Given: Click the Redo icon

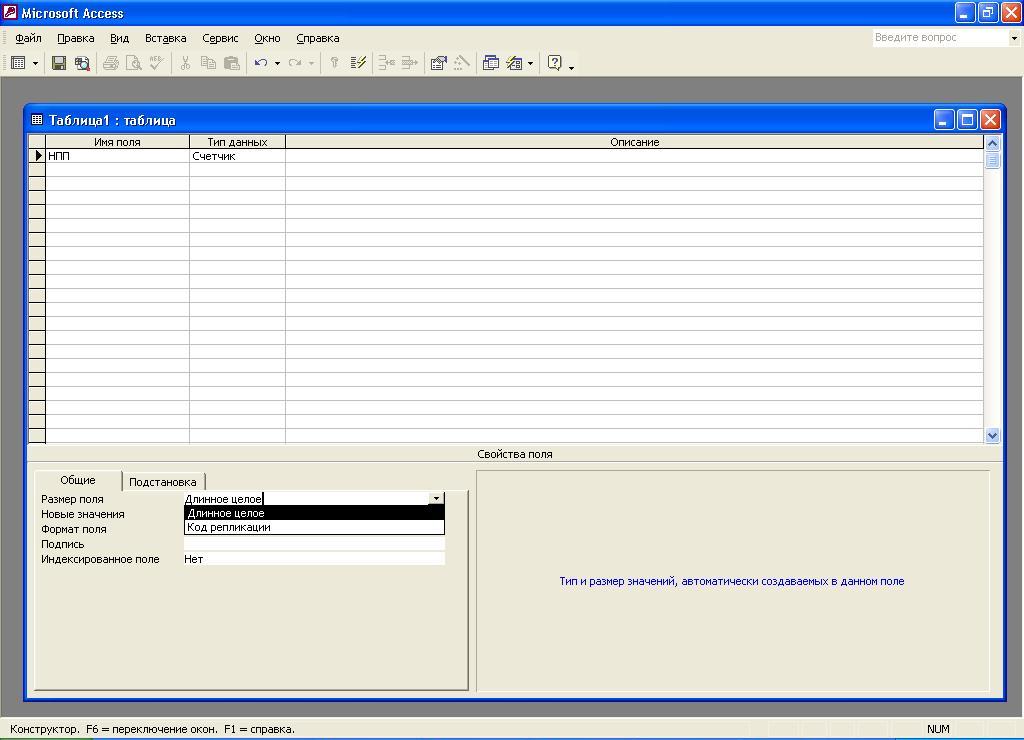Looking at the screenshot, I should (295, 63).
